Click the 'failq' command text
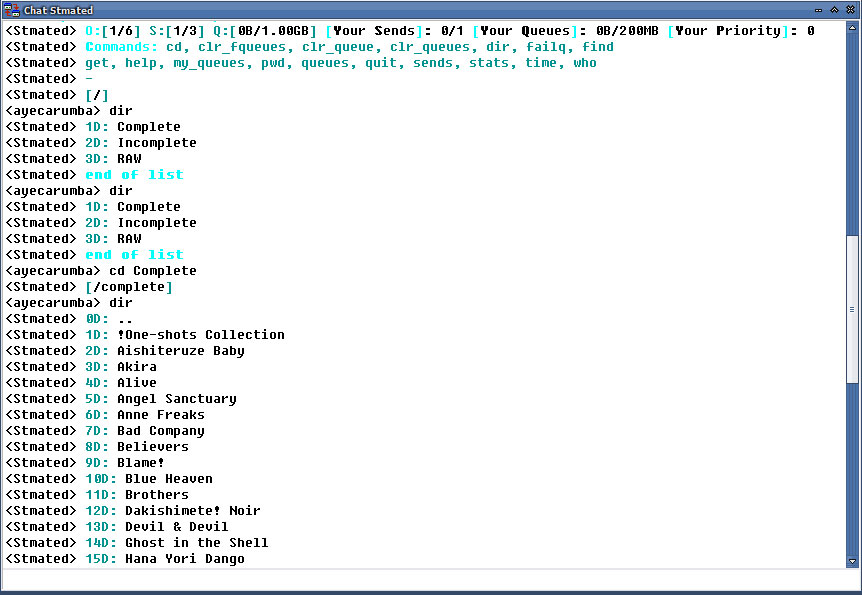Image resolution: width=862 pixels, height=595 pixels. [x=546, y=47]
